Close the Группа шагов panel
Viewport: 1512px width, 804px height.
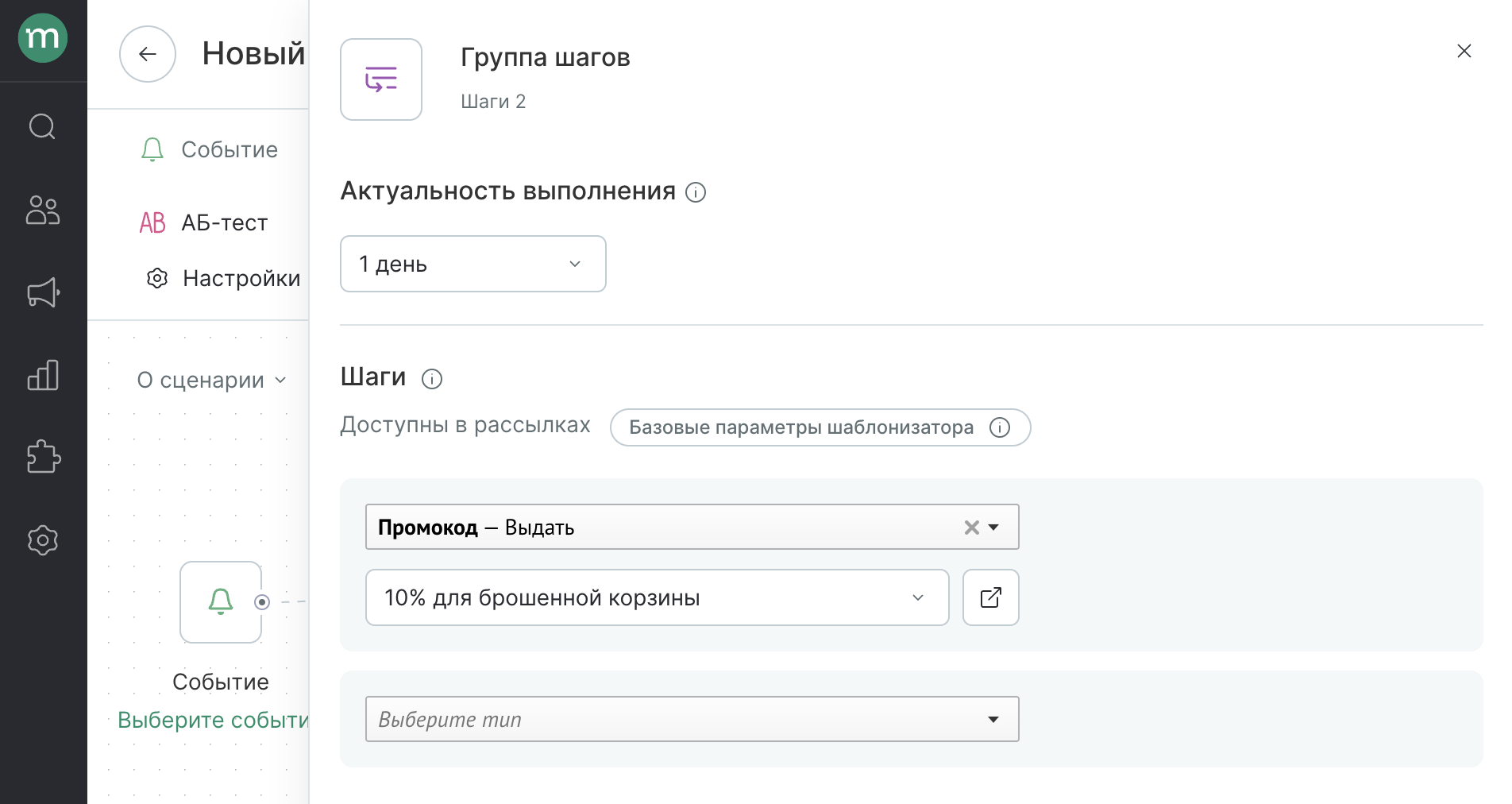pos(1464,51)
